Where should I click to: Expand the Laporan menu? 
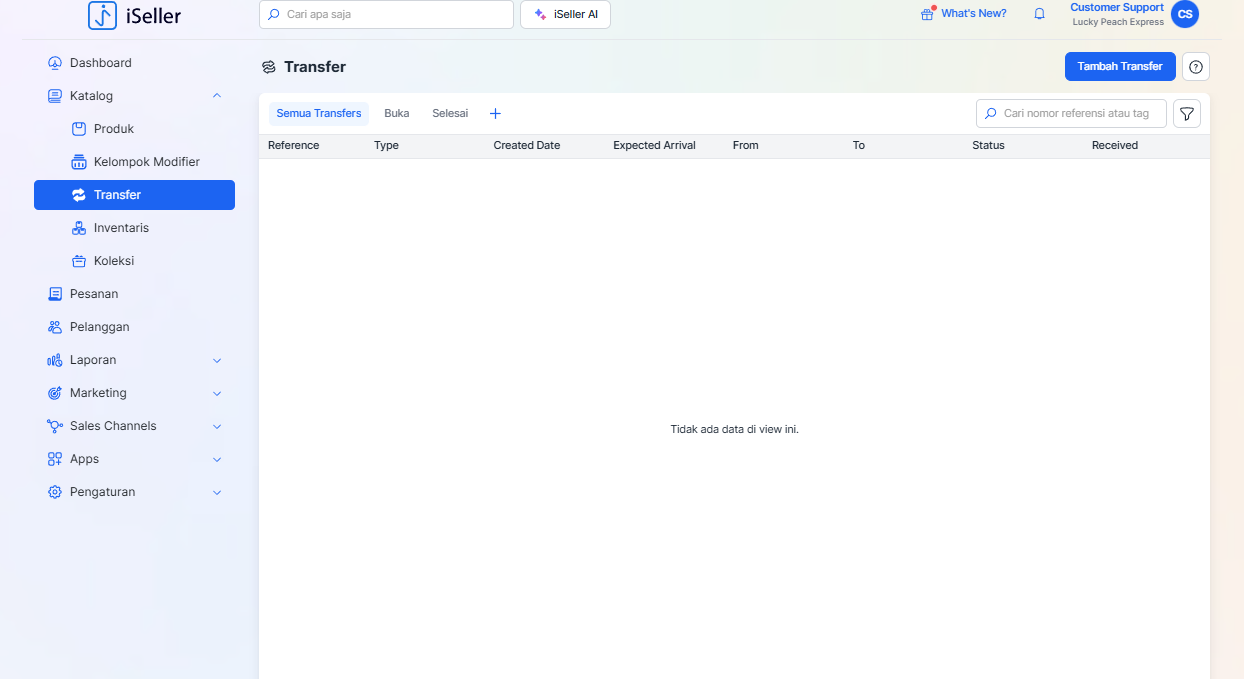pos(217,360)
